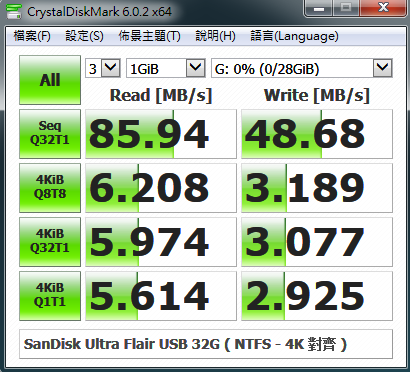Open the 設定(S) menu
This screenshot has height=372, width=410.
pos(84,36)
